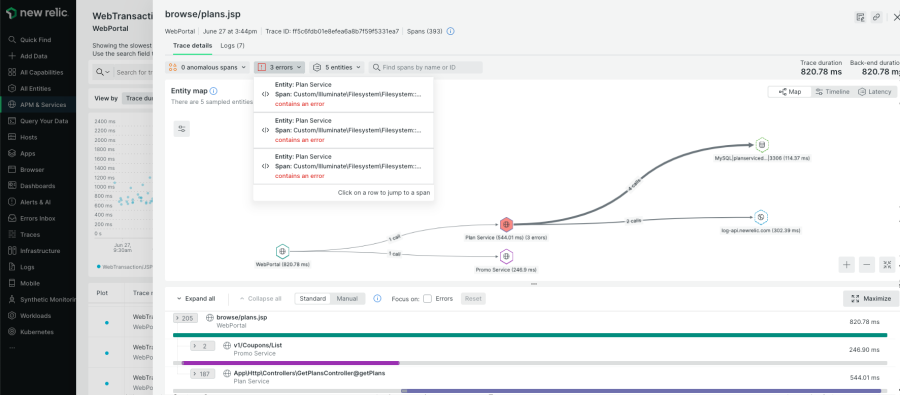
Task: Jump to second Plan Service error span
Action: [x=343, y=130]
